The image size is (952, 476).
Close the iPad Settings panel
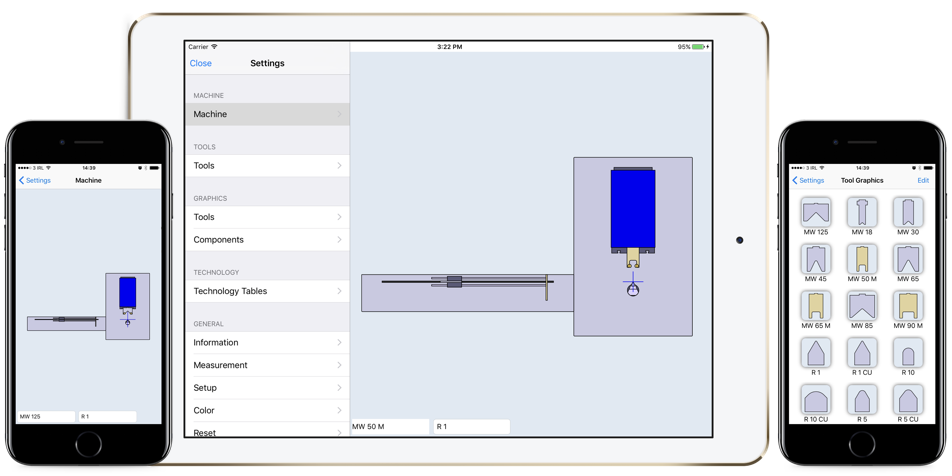pyautogui.click(x=201, y=63)
